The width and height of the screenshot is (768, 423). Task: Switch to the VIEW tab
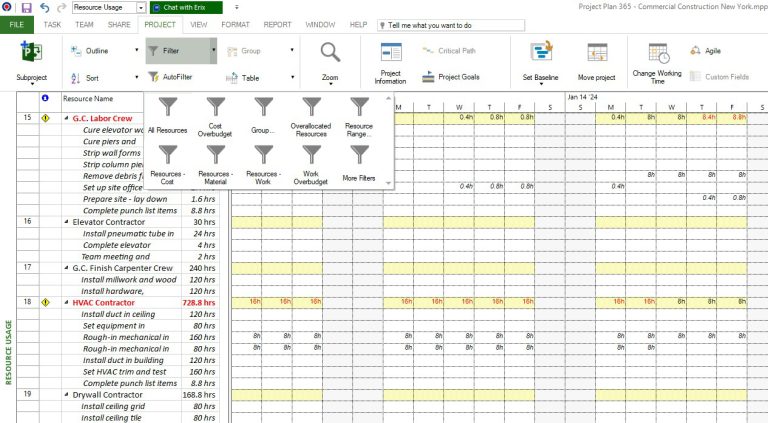point(198,24)
